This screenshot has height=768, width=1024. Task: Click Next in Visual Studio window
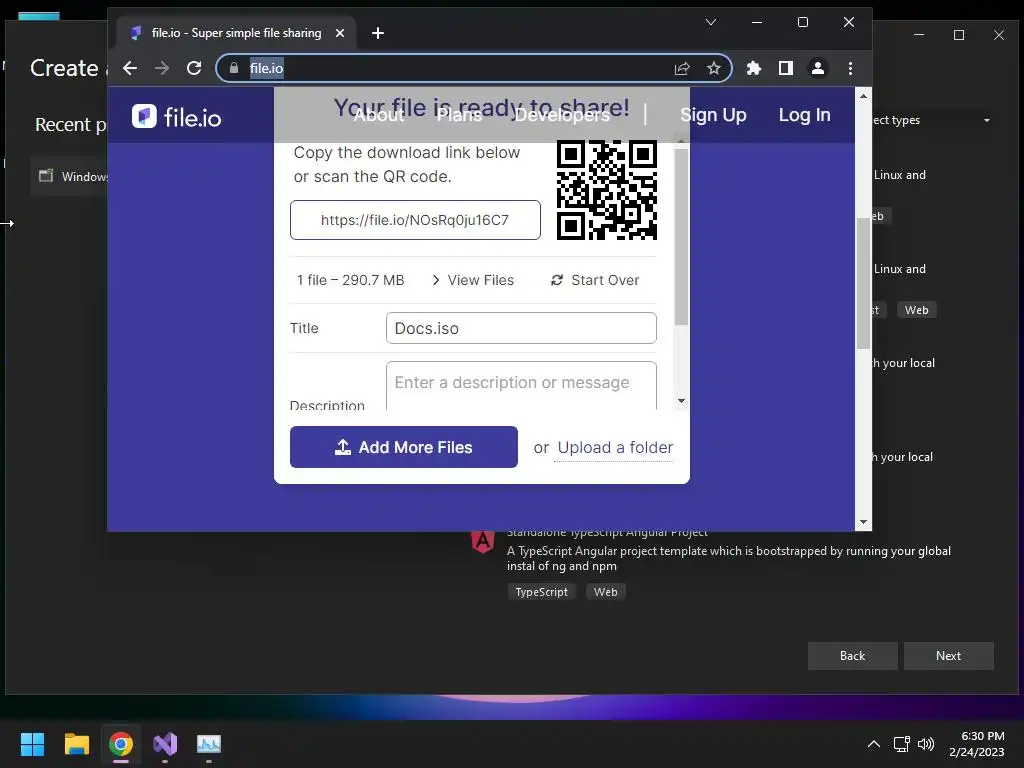point(948,656)
